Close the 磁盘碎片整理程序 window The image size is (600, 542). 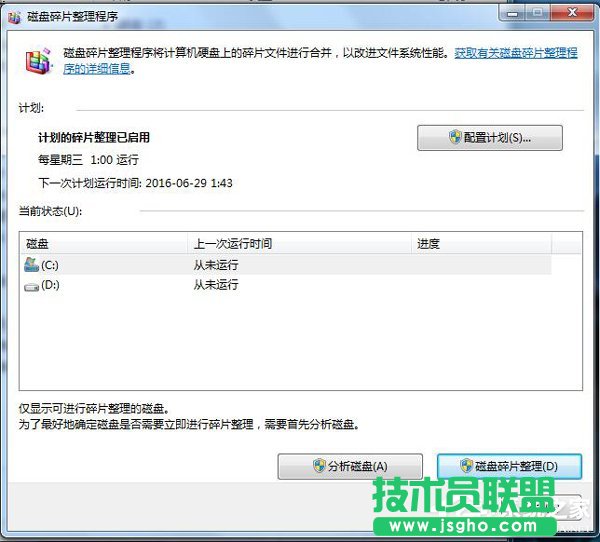click(x=572, y=14)
